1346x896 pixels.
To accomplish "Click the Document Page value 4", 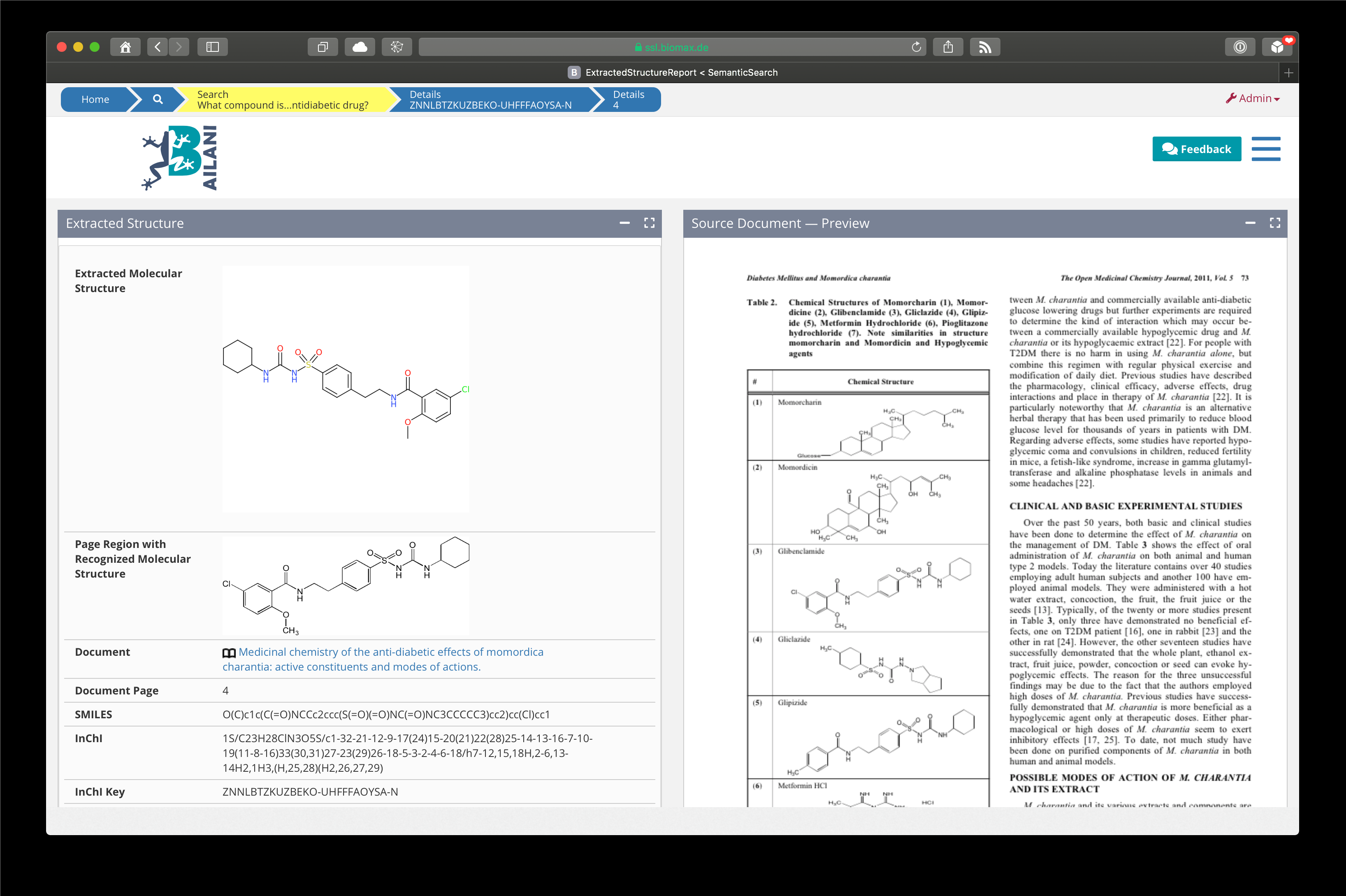I will tap(225, 690).
